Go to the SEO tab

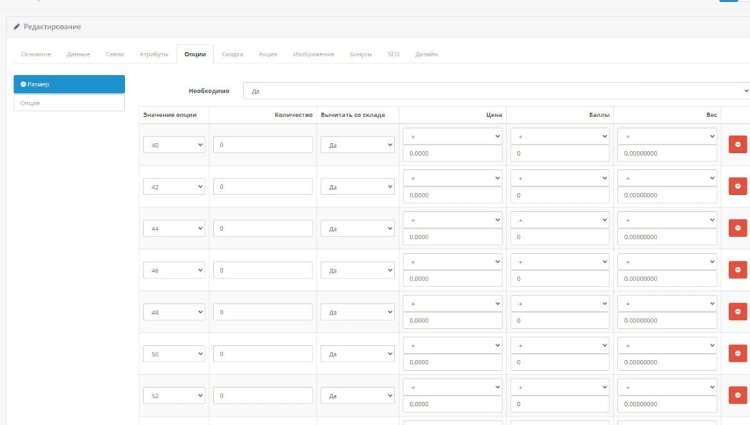tap(393, 53)
